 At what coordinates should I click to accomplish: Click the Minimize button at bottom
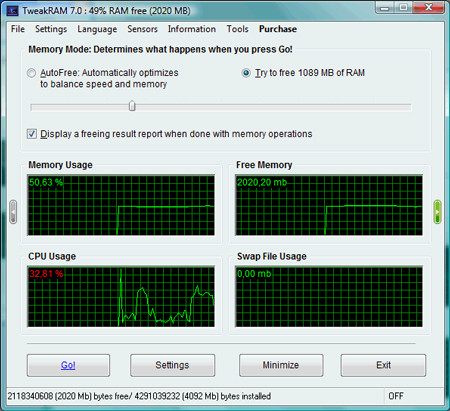(281, 365)
